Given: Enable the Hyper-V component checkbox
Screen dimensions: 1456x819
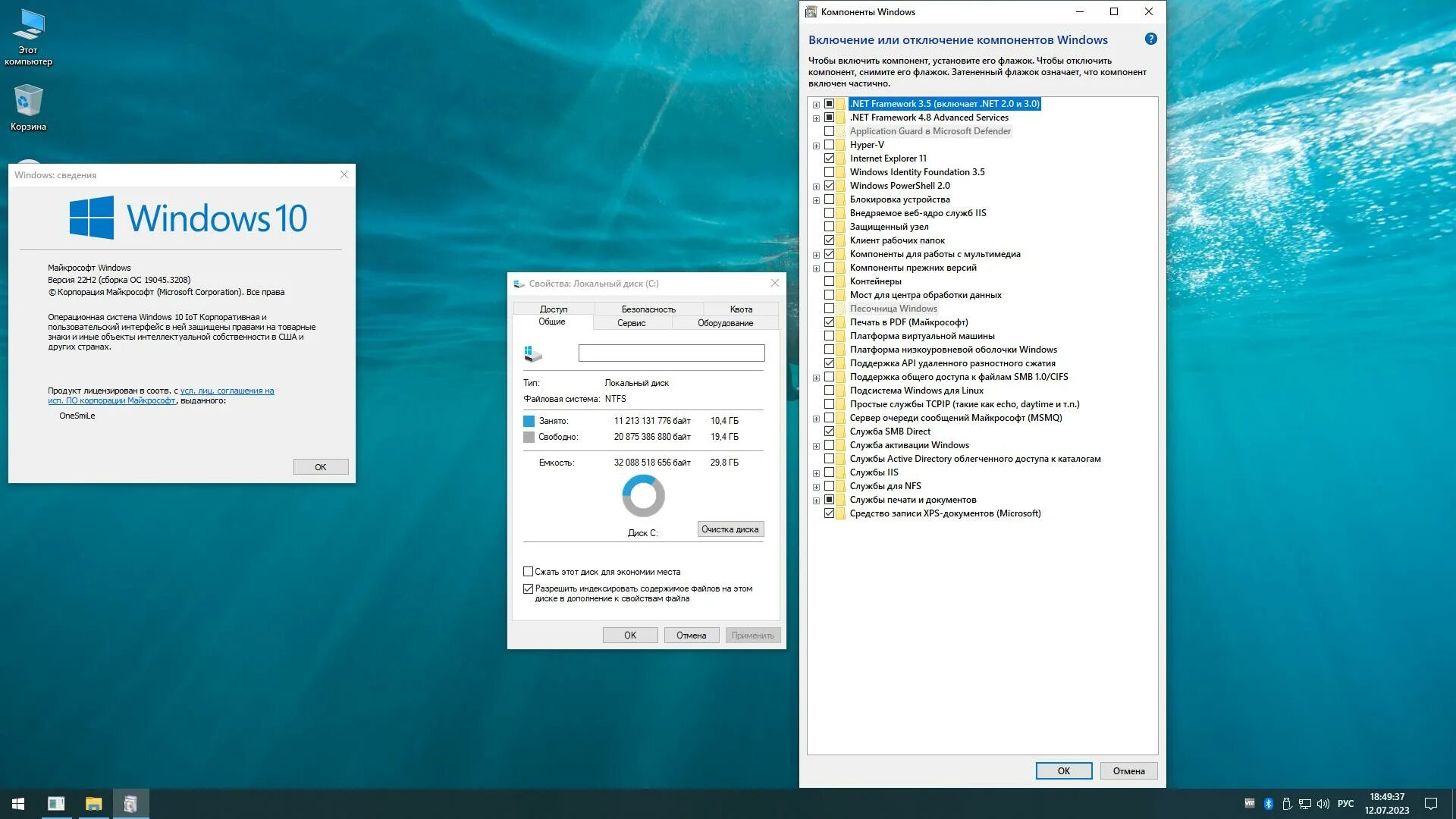Looking at the screenshot, I should click(830, 144).
